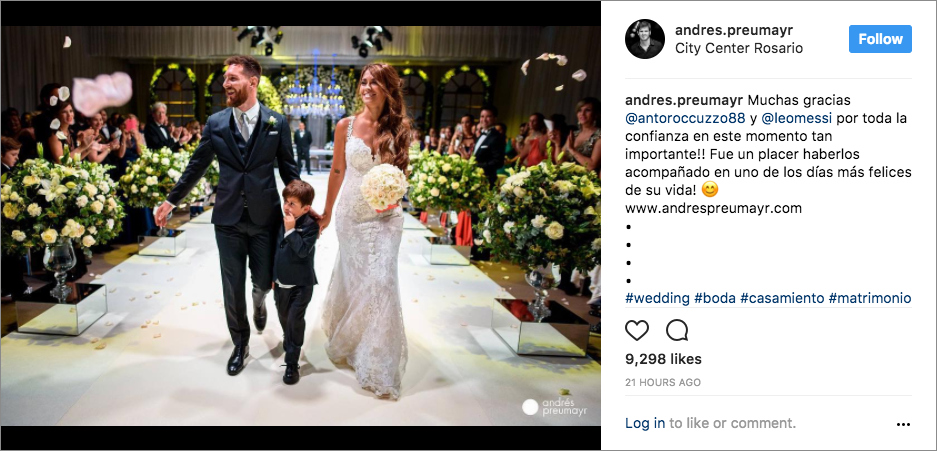The width and height of the screenshot is (937, 451).
Task: Click the heart like icon
Action: coord(636,330)
